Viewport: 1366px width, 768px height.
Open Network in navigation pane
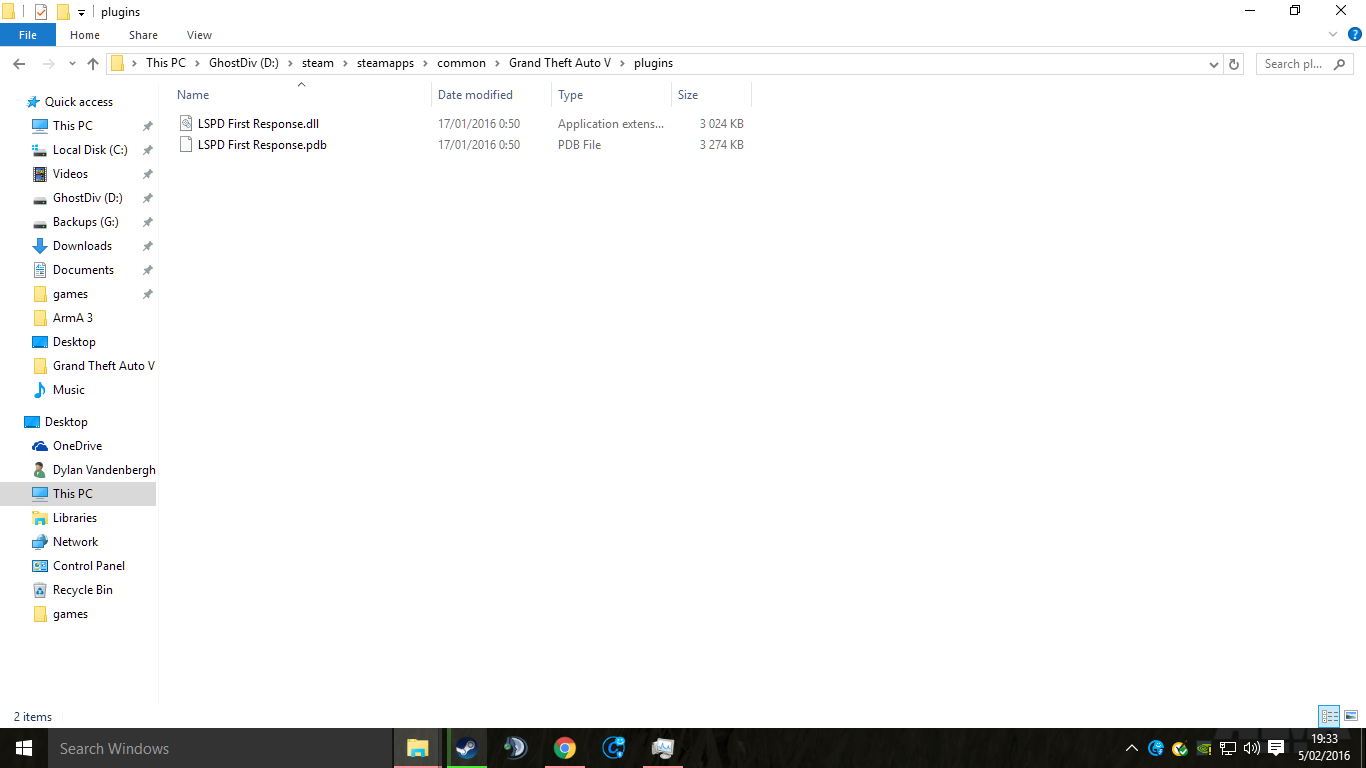coord(75,542)
